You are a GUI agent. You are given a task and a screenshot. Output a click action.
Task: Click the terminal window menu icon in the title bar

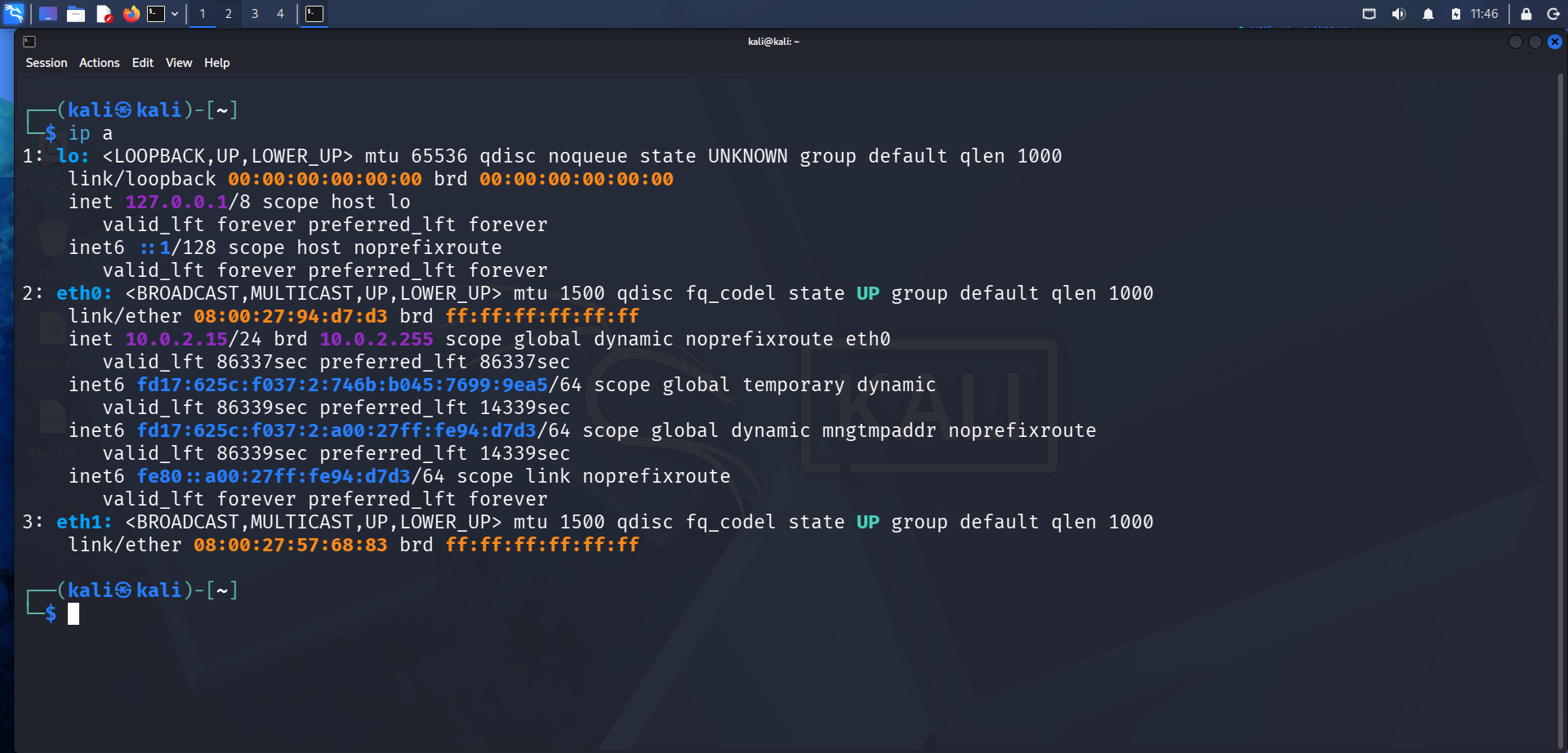[29, 42]
